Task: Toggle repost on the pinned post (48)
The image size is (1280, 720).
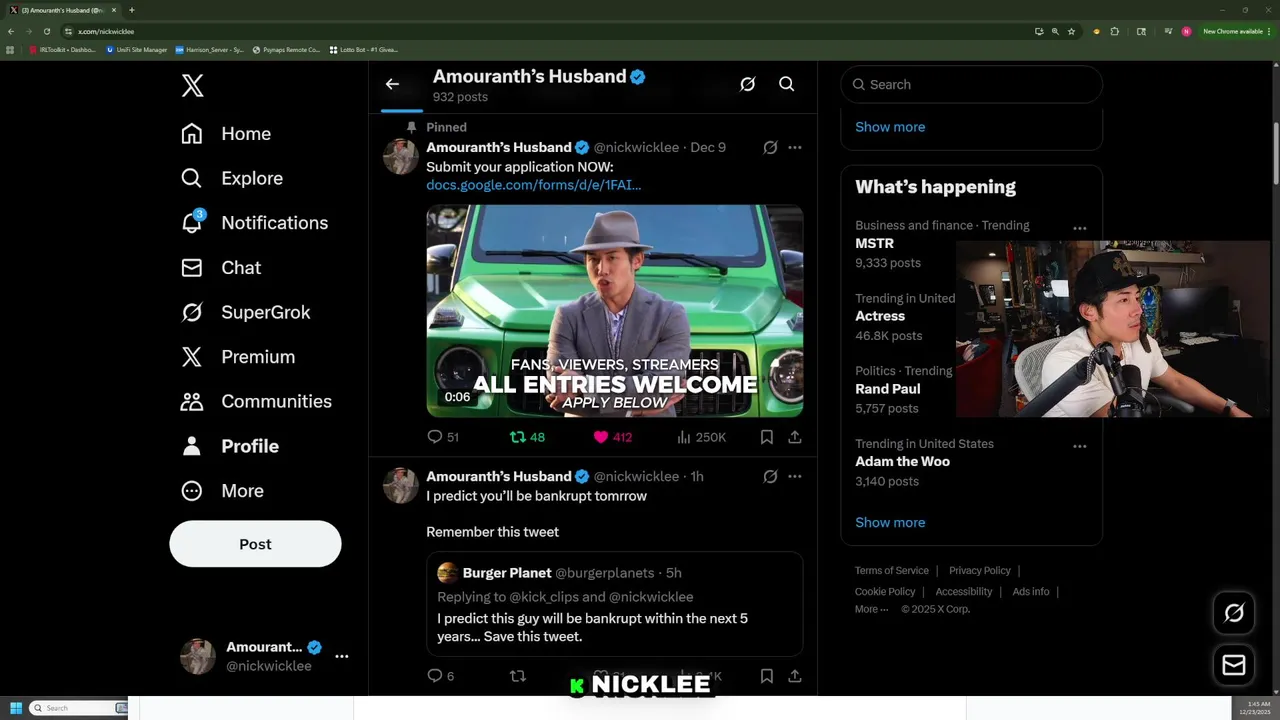Action: pyautogui.click(x=527, y=437)
